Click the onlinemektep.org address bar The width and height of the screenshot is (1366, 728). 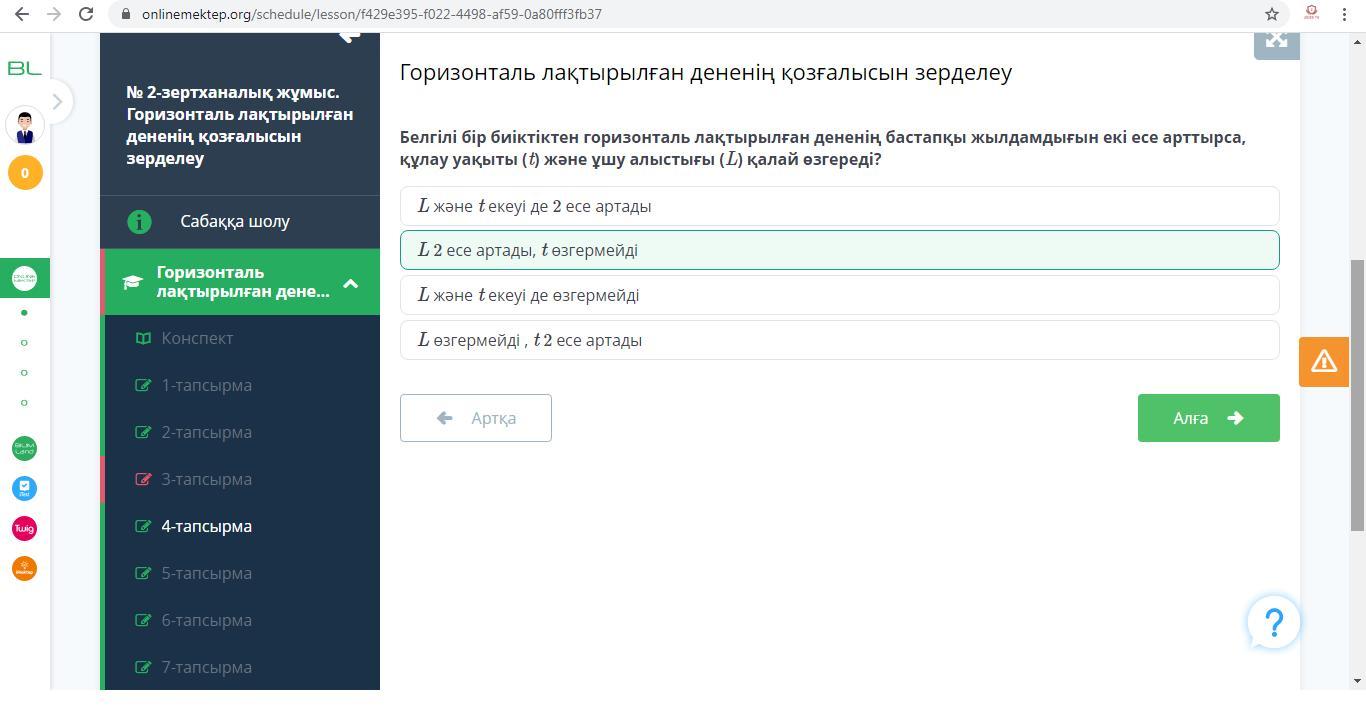[372, 14]
